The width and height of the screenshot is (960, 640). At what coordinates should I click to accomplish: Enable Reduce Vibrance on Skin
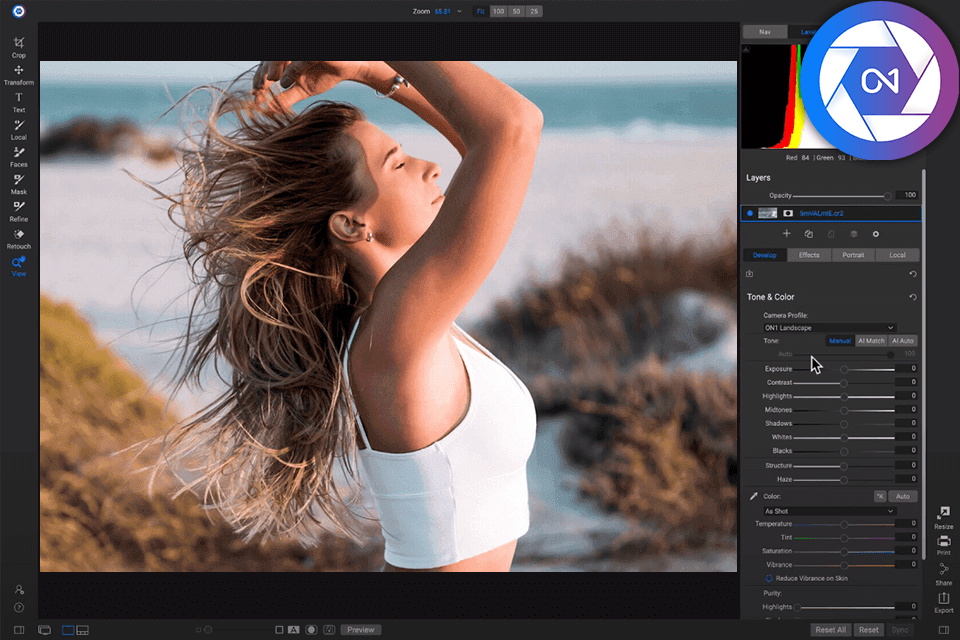pyautogui.click(x=769, y=578)
